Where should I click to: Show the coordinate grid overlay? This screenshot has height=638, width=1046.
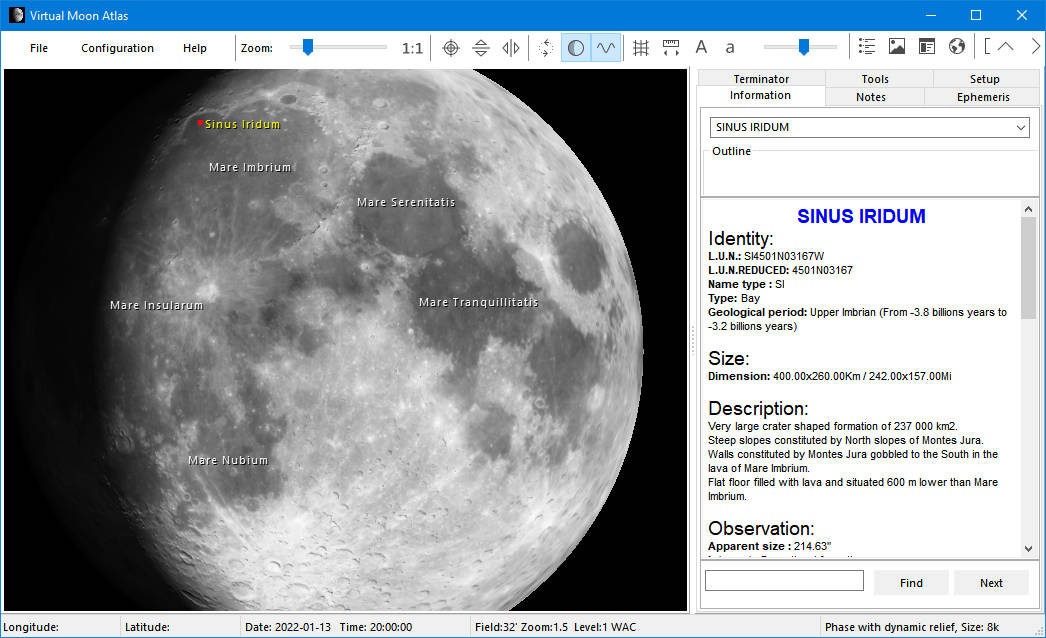pos(641,47)
